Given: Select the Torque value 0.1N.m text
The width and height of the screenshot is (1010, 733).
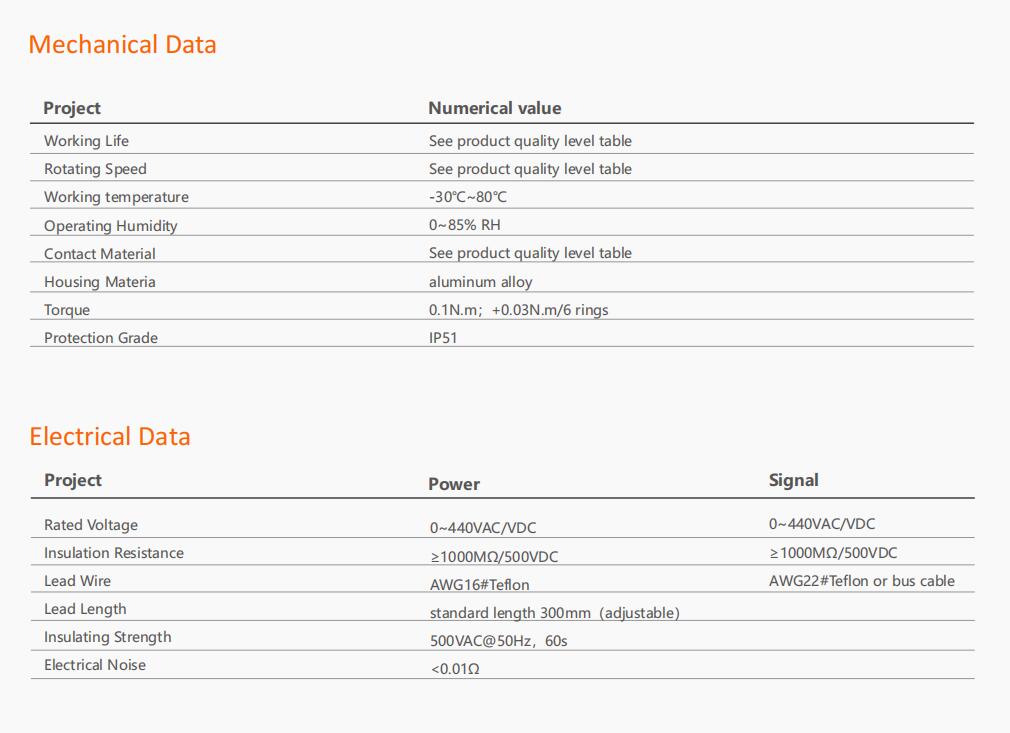Looking at the screenshot, I should pos(455,310).
